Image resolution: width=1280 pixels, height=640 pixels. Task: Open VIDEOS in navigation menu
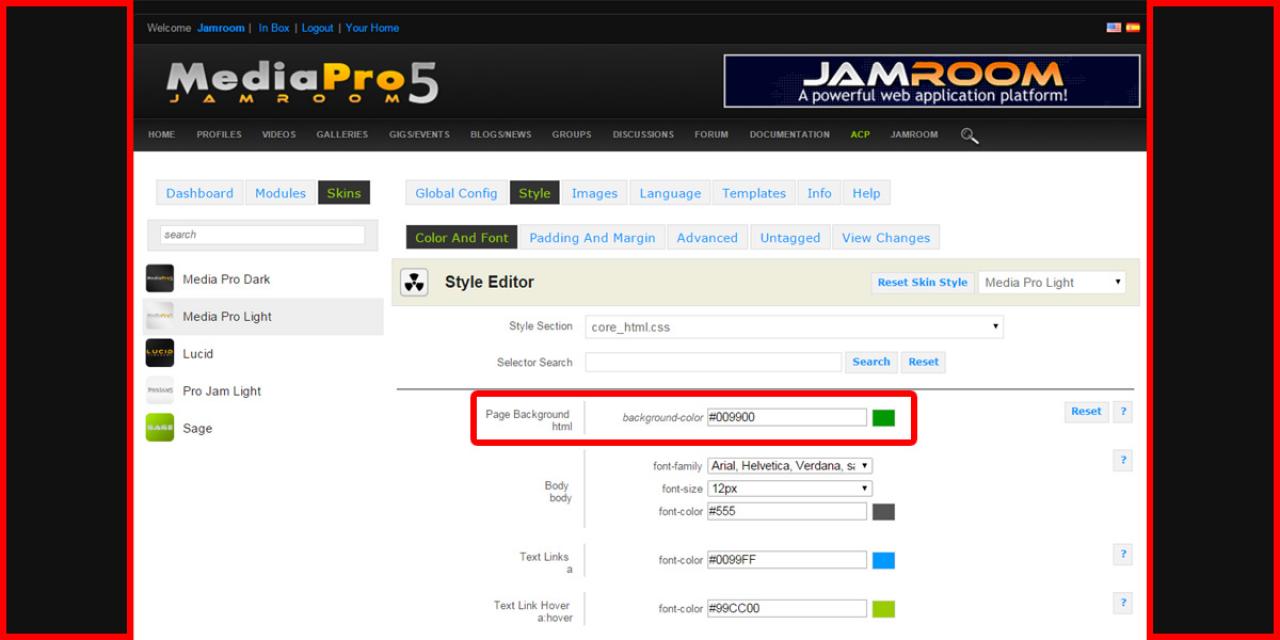279,135
